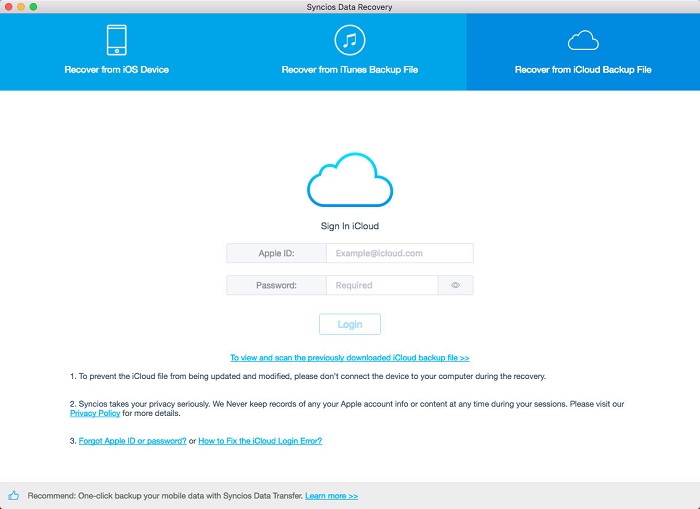Open How to Fix iCloud Login Error link
Viewport: 700px width, 509px height.
260,441
